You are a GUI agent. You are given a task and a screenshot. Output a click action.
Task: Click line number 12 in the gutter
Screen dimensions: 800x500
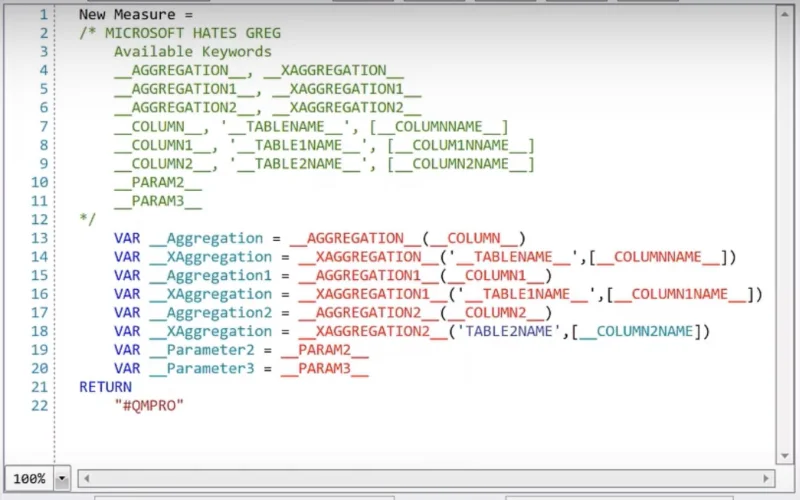coord(39,219)
